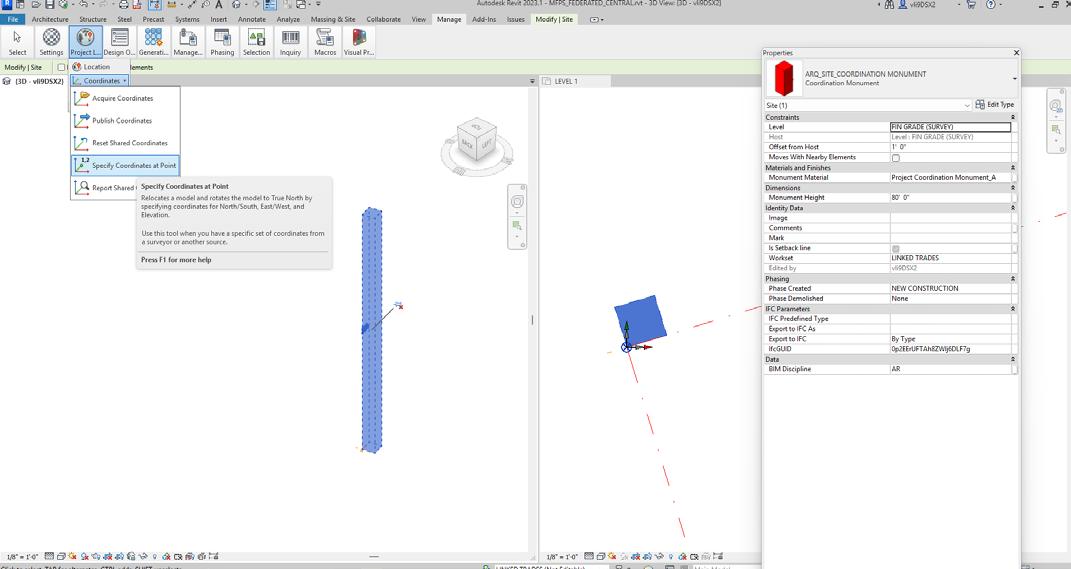Choose Specify Coordinates at Point
Image resolution: width=1071 pixels, height=569 pixels.
coord(125,165)
